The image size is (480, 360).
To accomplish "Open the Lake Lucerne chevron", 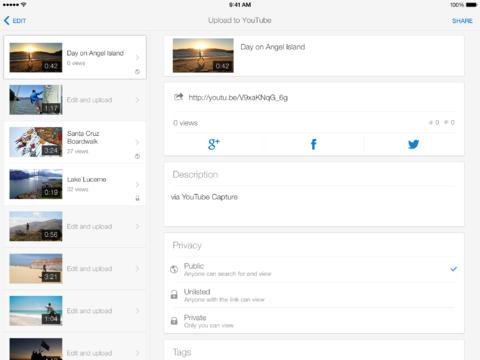I will pos(137,184).
